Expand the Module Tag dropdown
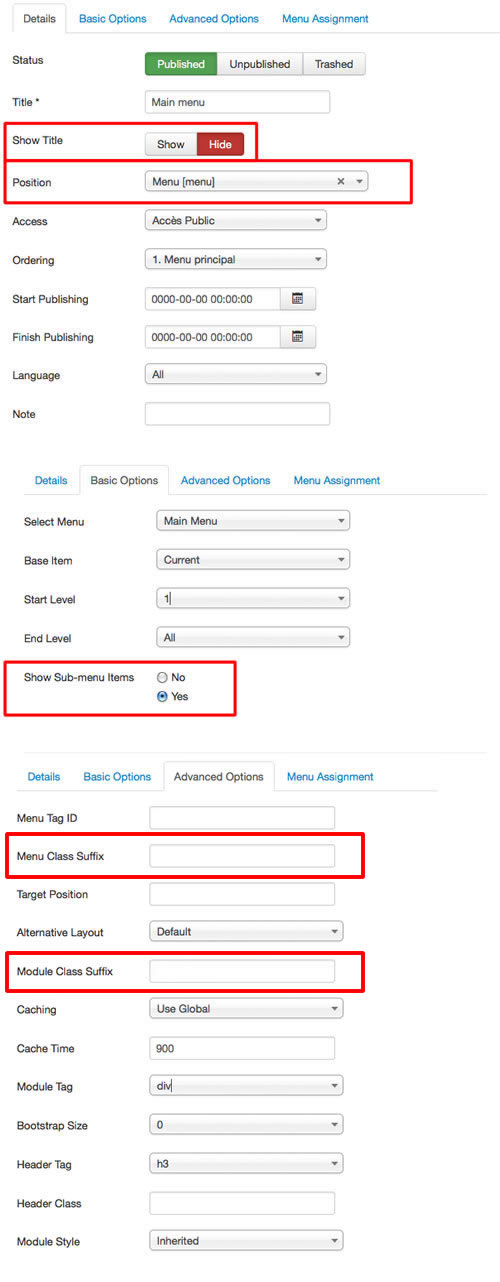This screenshot has height=1282, width=500. click(x=246, y=1086)
